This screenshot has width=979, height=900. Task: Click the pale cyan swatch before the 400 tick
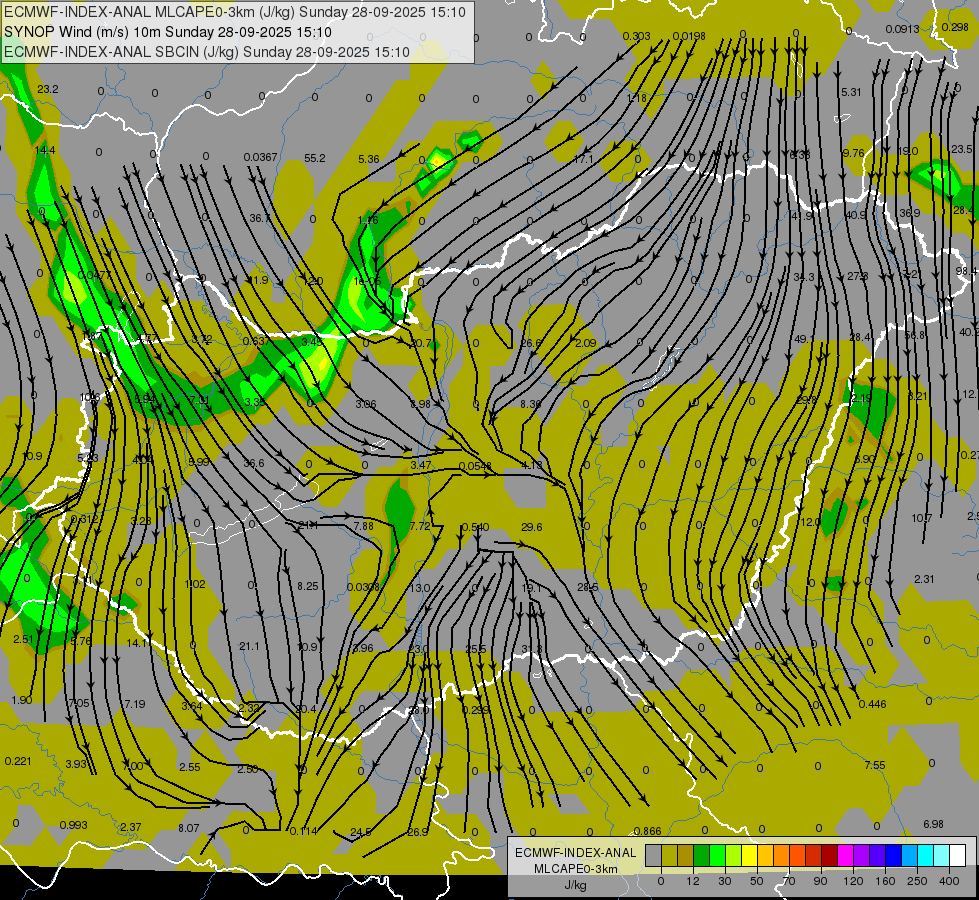coord(942,855)
